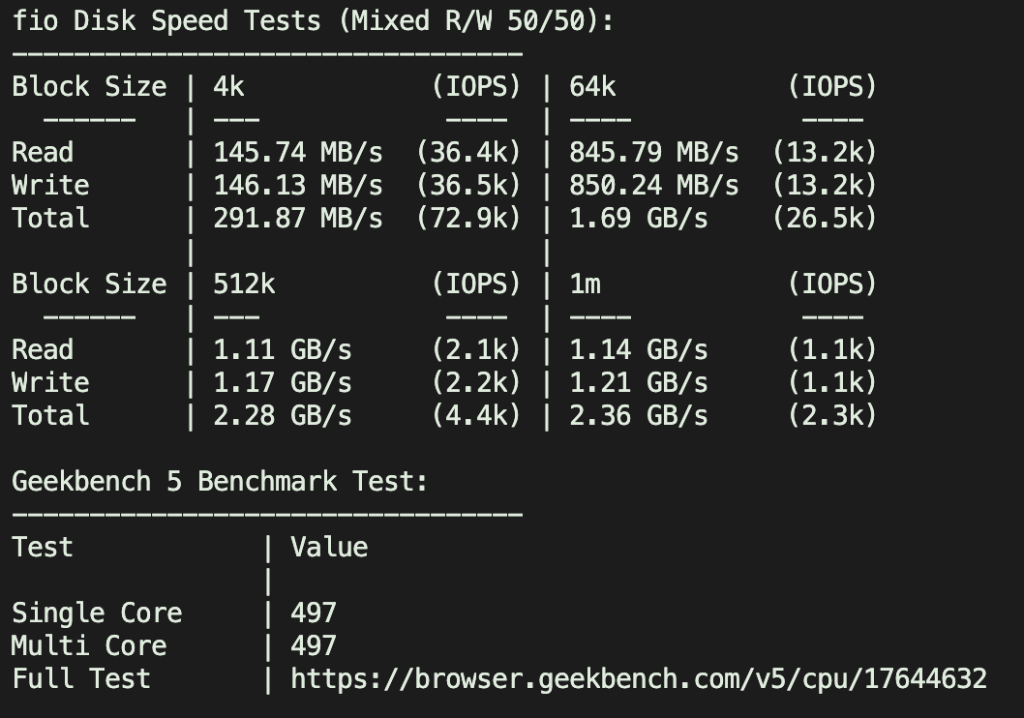Click the 512k total speed 2.28 GB/s
Viewport: 1024px width, 718px height.
tap(282, 416)
